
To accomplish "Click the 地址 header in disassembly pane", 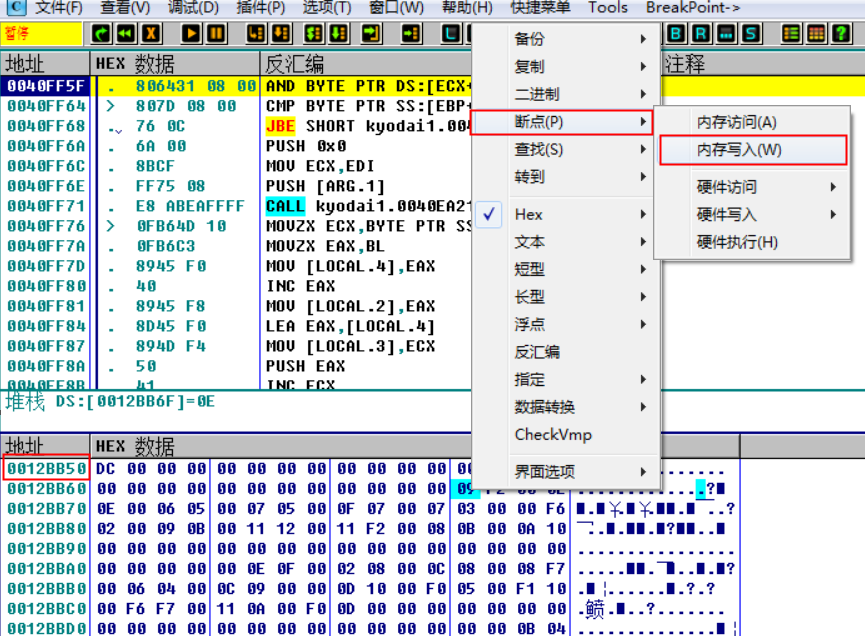I will [x=45, y=64].
